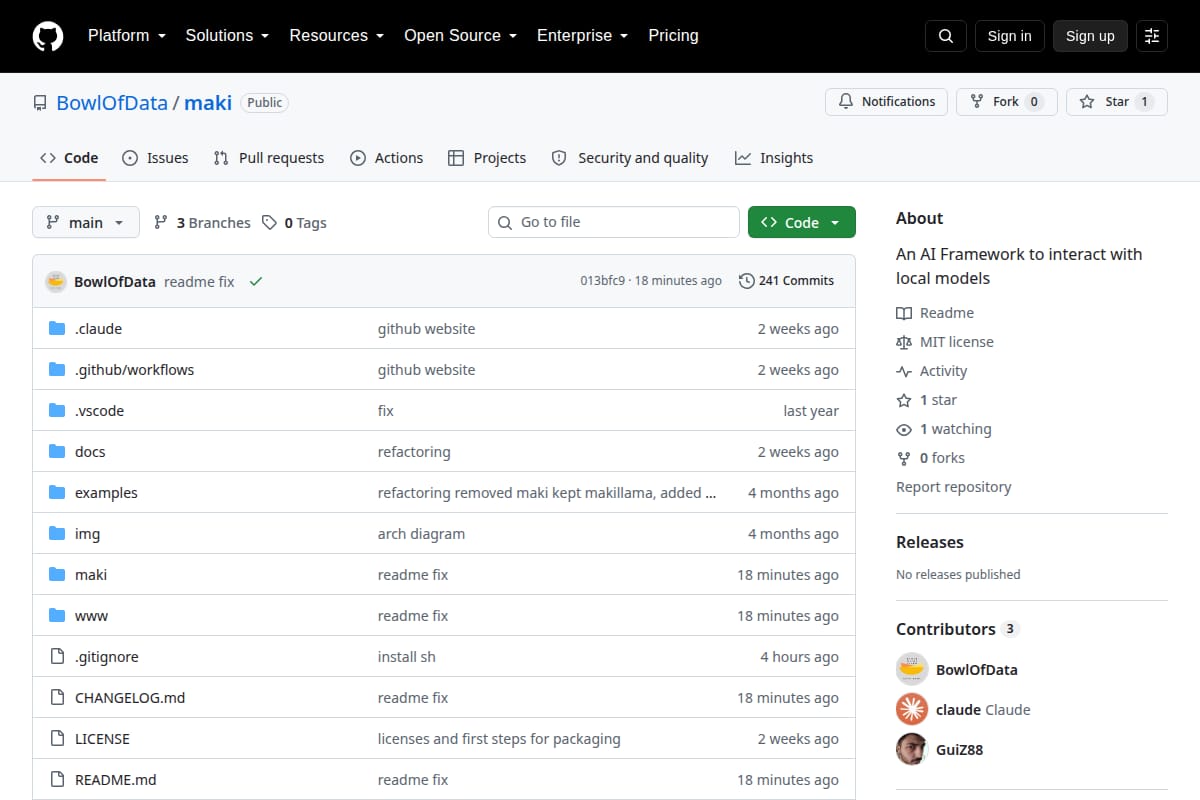Expand the Resources menu
The image size is (1200, 800).
(x=337, y=36)
